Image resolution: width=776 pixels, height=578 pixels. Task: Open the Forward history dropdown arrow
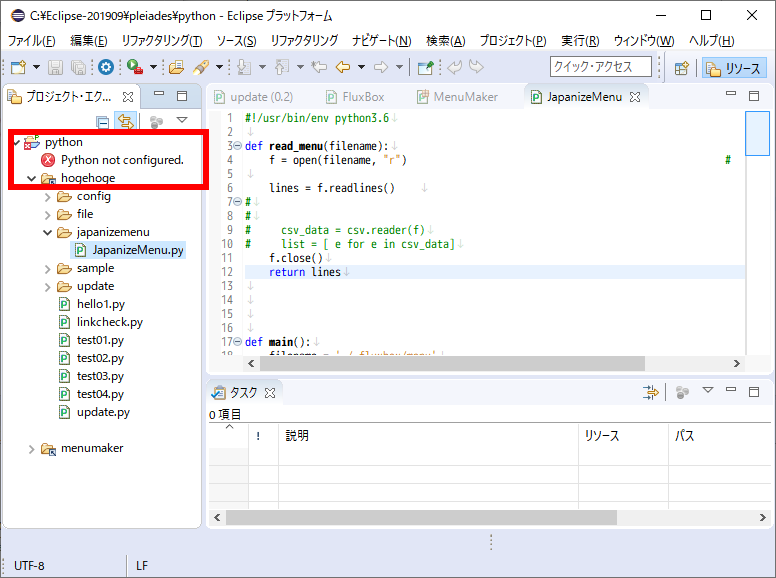tap(399, 67)
